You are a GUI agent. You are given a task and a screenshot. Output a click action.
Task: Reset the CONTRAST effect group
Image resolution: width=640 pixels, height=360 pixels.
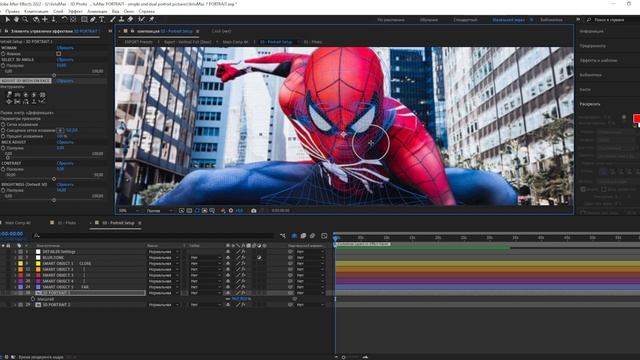[65, 163]
